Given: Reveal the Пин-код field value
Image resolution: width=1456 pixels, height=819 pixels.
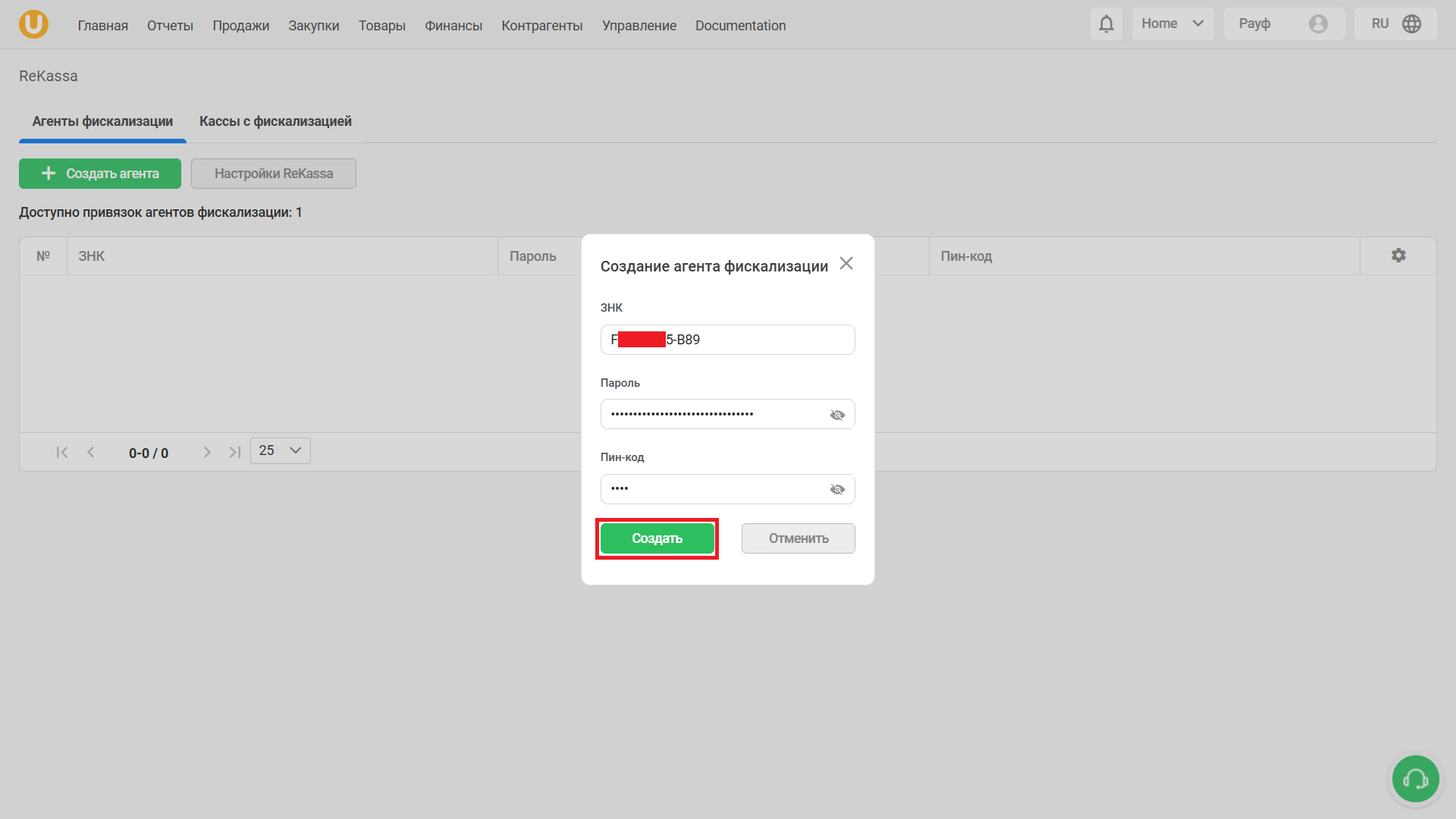Looking at the screenshot, I should click(x=837, y=489).
